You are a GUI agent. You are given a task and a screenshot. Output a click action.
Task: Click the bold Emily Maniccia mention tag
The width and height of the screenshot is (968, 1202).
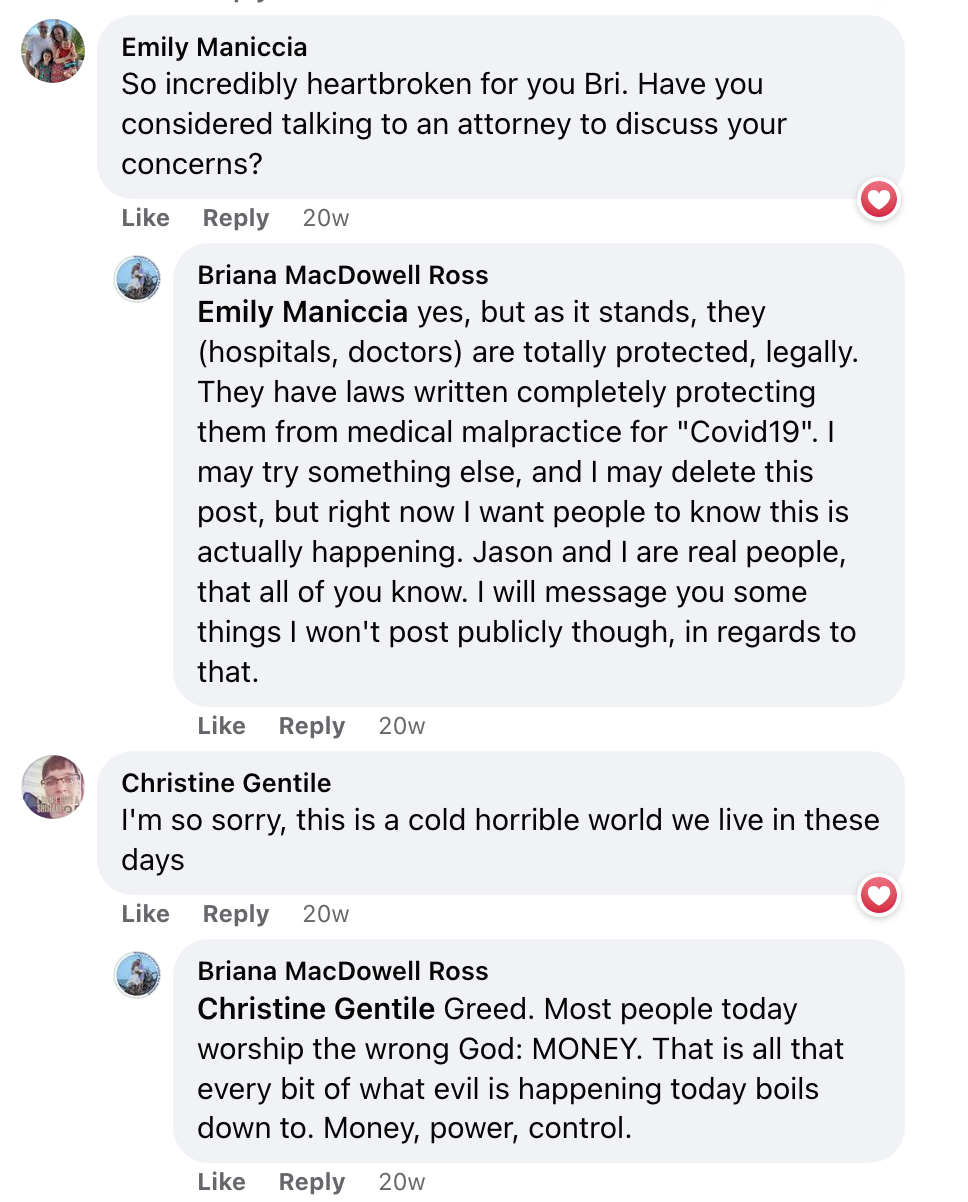click(302, 312)
